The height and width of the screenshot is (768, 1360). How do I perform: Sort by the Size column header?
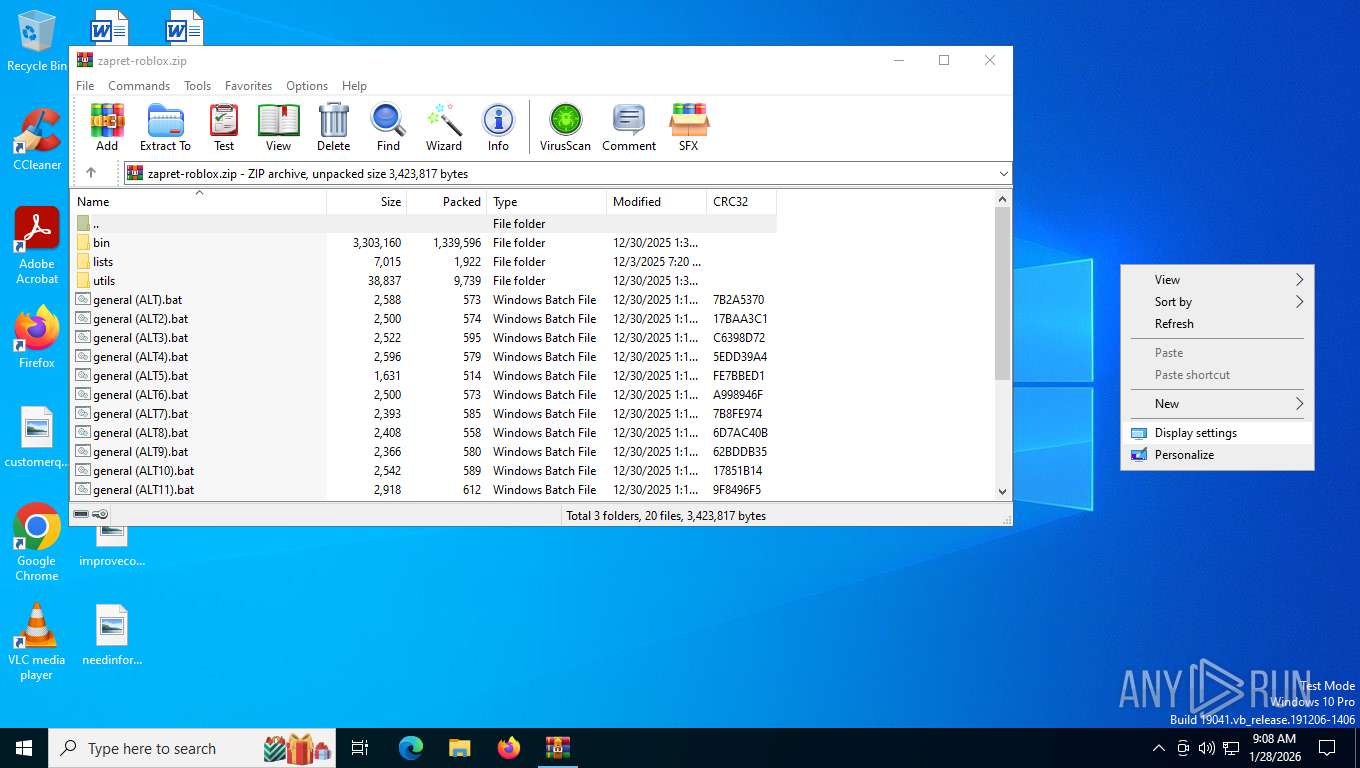click(x=366, y=202)
